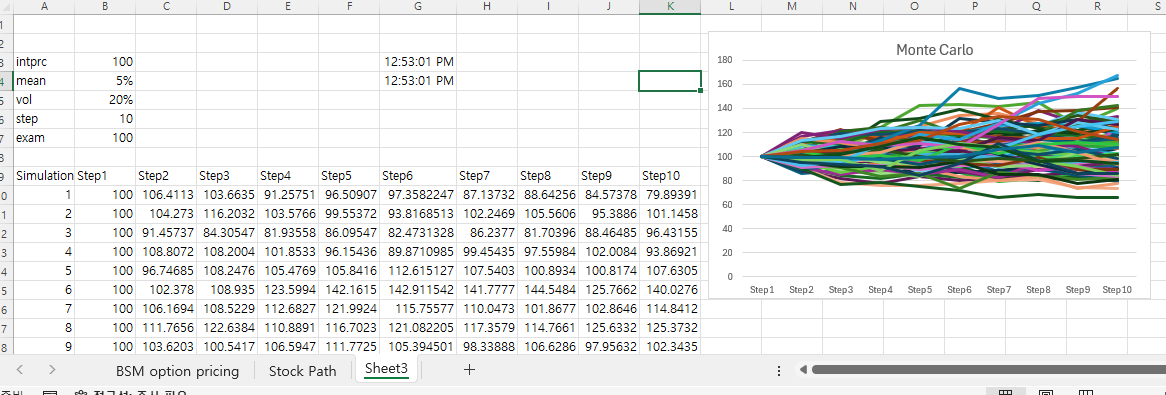The height and width of the screenshot is (395, 1166).
Task: Click the 180 value on chart vertical axis
Action: pyautogui.click(x=726, y=60)
